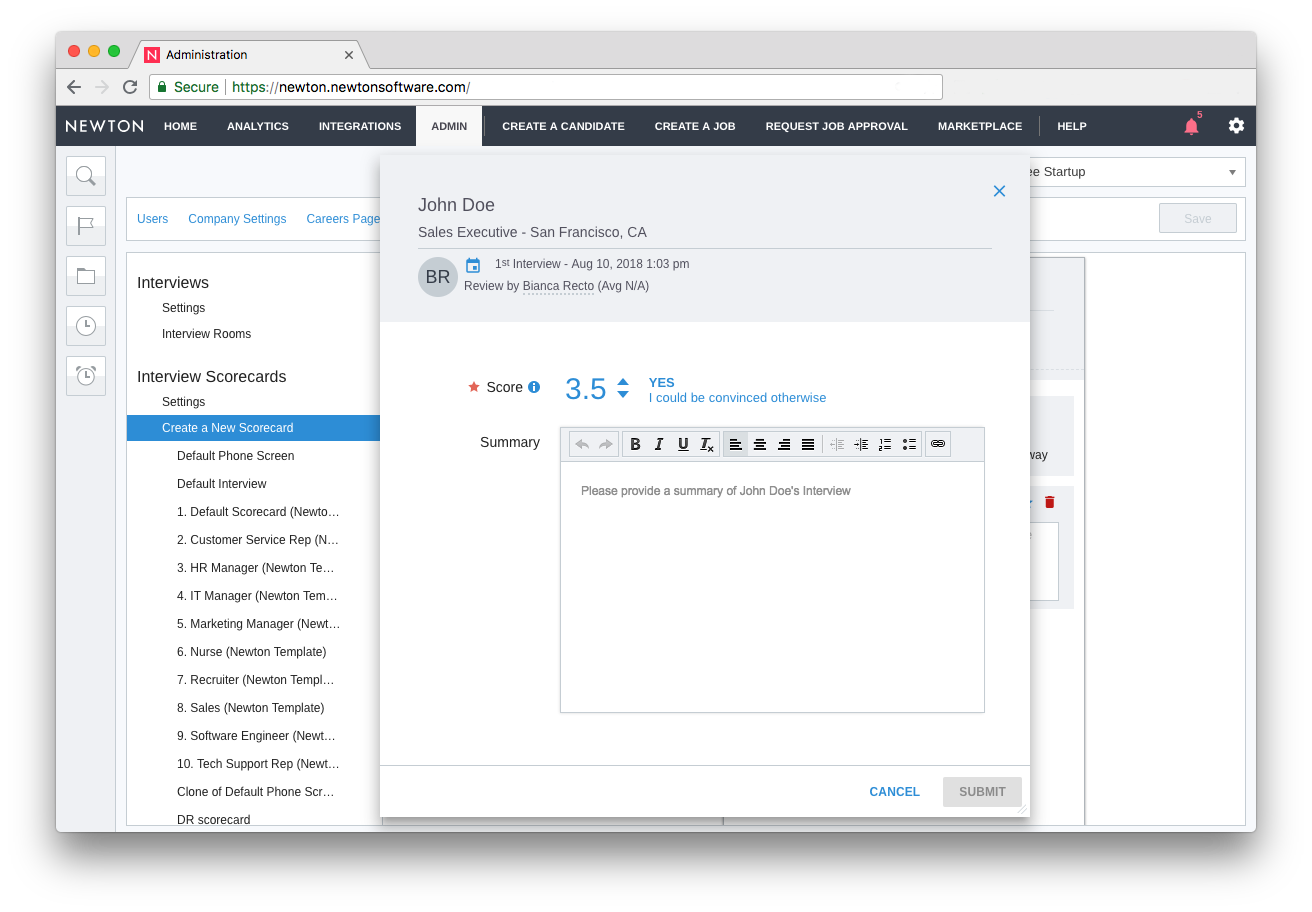Toggle italic formatting in Summary toolbar
The image size is (1312, 912).
(659, 444)
